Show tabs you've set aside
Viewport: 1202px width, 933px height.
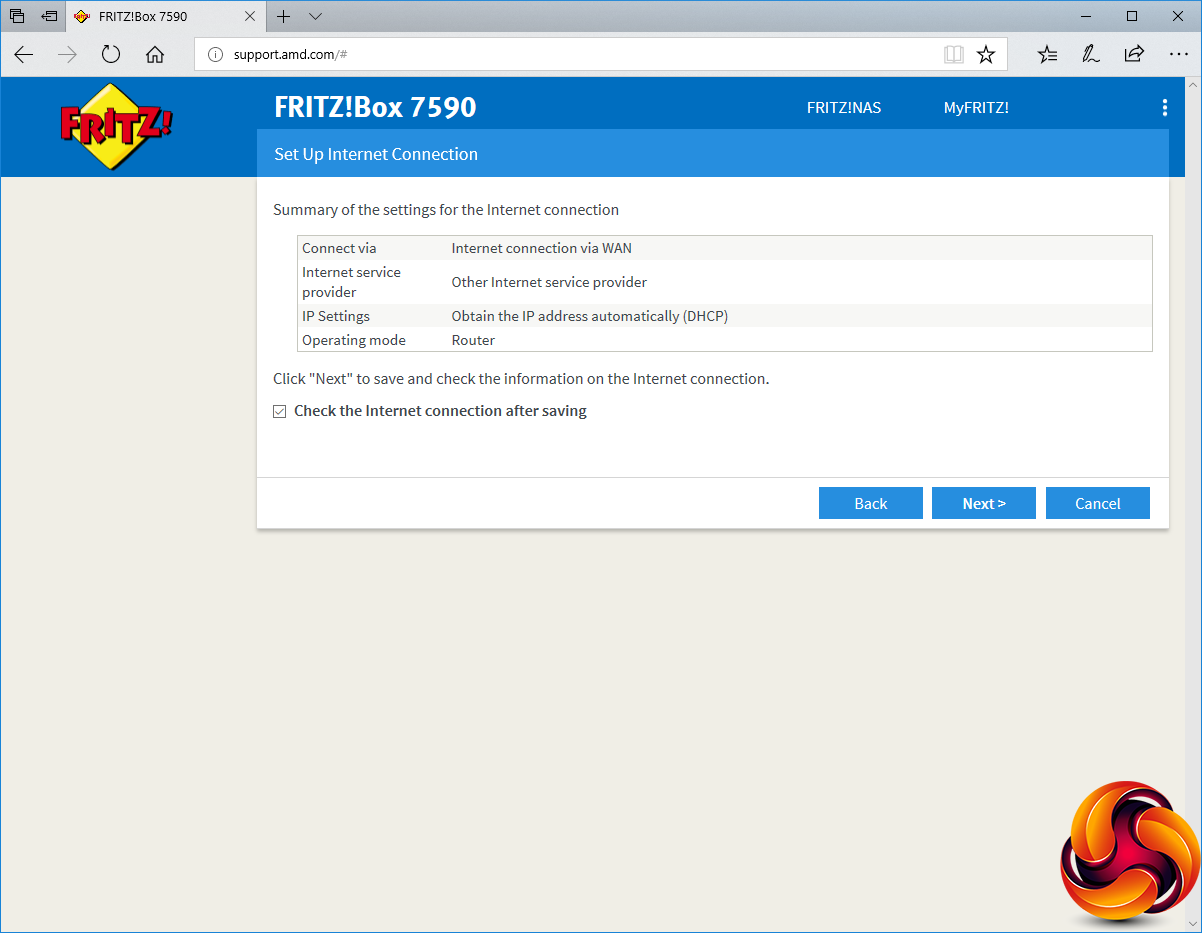tap(17, 17)
